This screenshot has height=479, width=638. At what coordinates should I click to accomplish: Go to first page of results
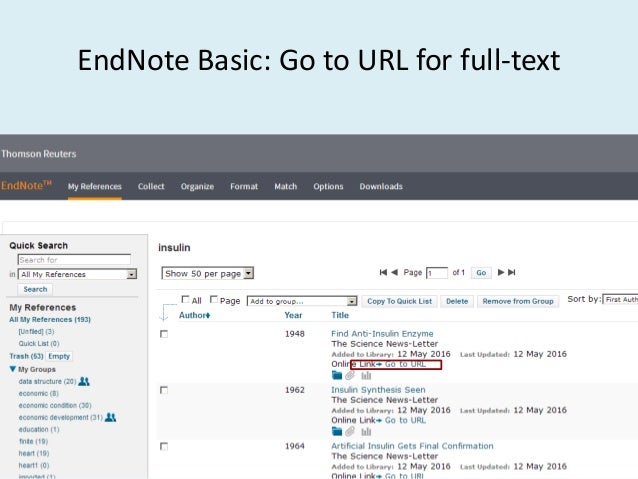[x=383, y=272]
